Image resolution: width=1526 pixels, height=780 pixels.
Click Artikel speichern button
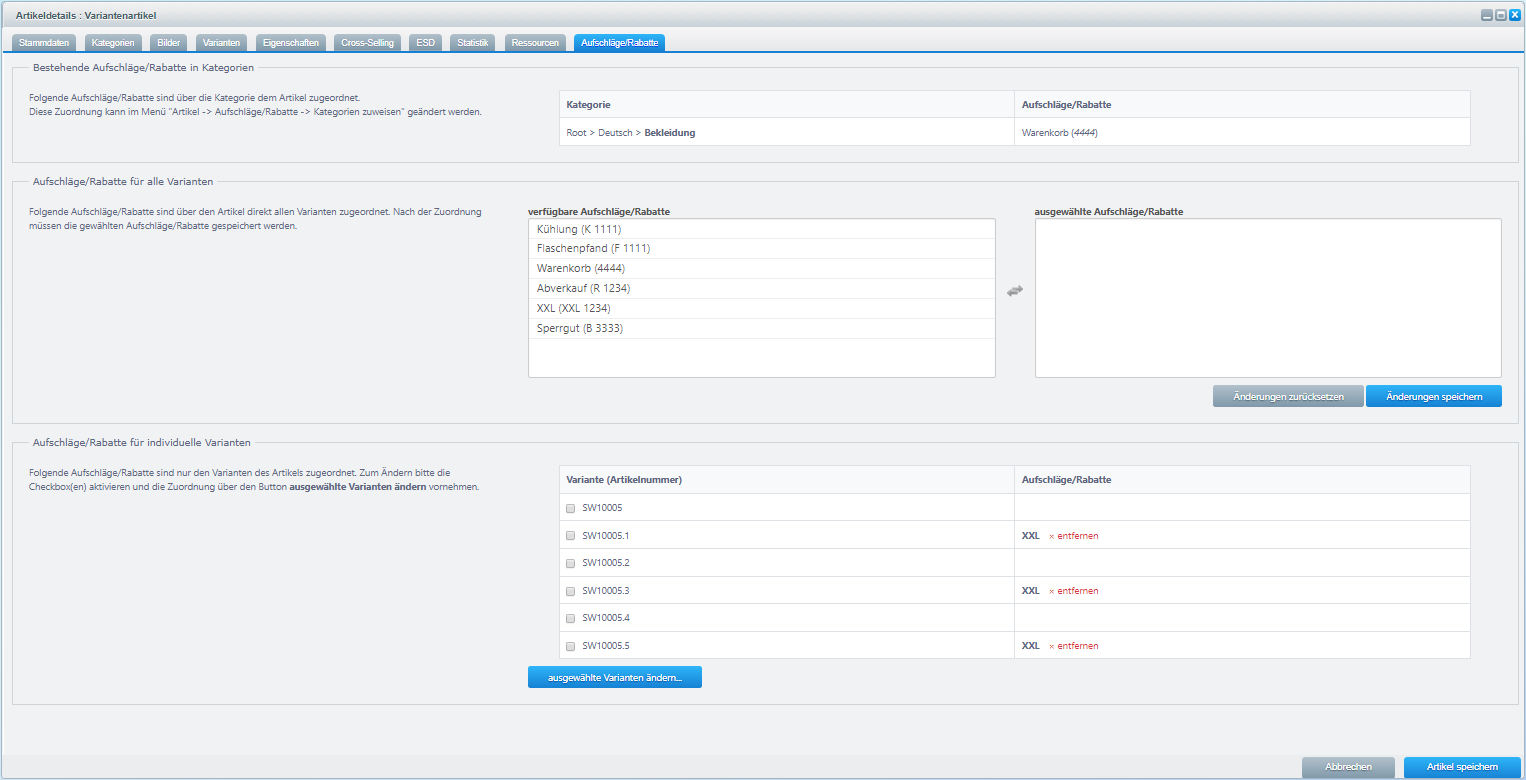(x=1462, y=767)
